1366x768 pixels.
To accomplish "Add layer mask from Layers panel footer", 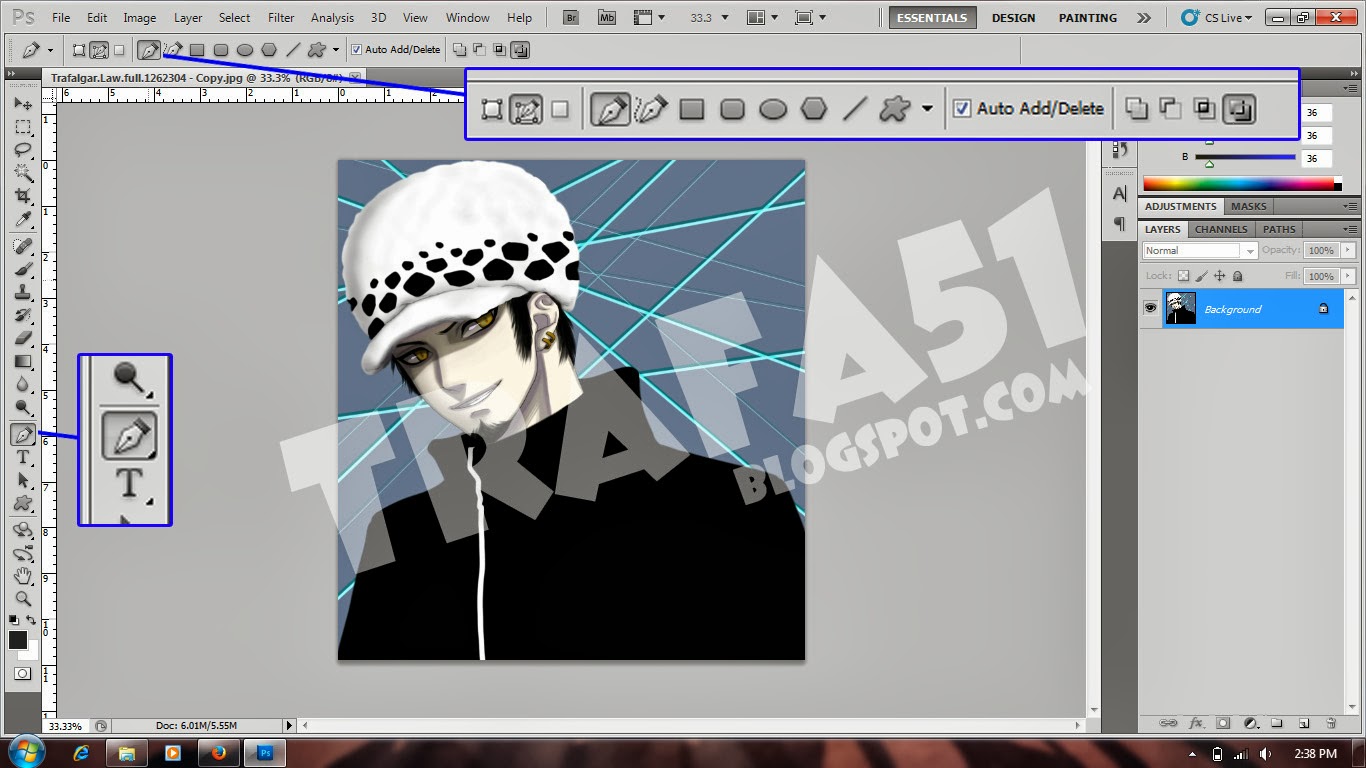I will tap(1222, 723).
